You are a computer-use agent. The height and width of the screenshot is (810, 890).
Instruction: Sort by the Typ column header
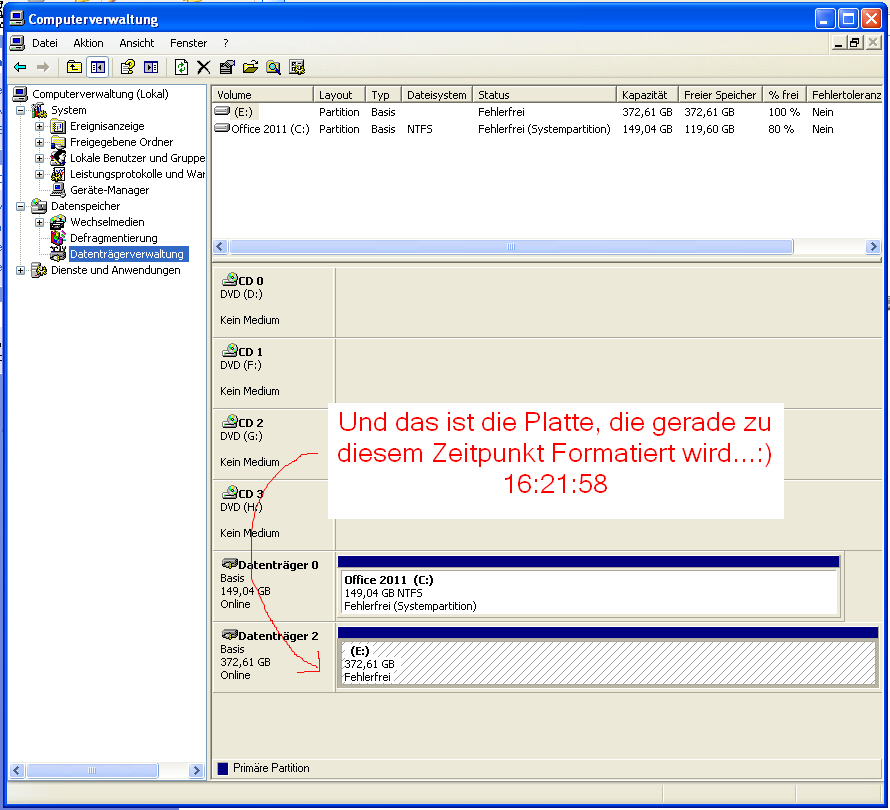tap(384, 94)
